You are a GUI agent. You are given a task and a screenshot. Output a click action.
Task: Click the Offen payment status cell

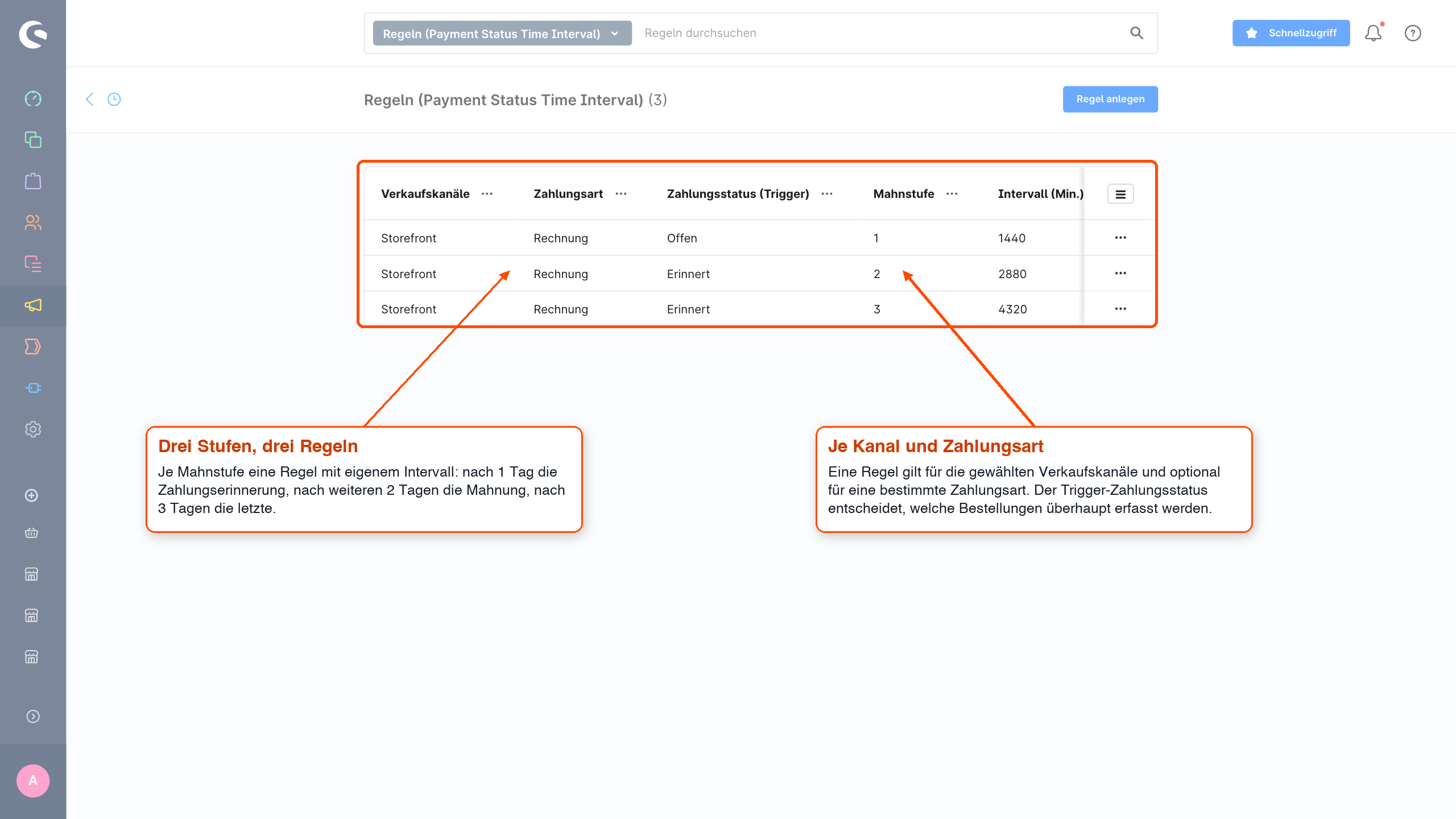682,238
